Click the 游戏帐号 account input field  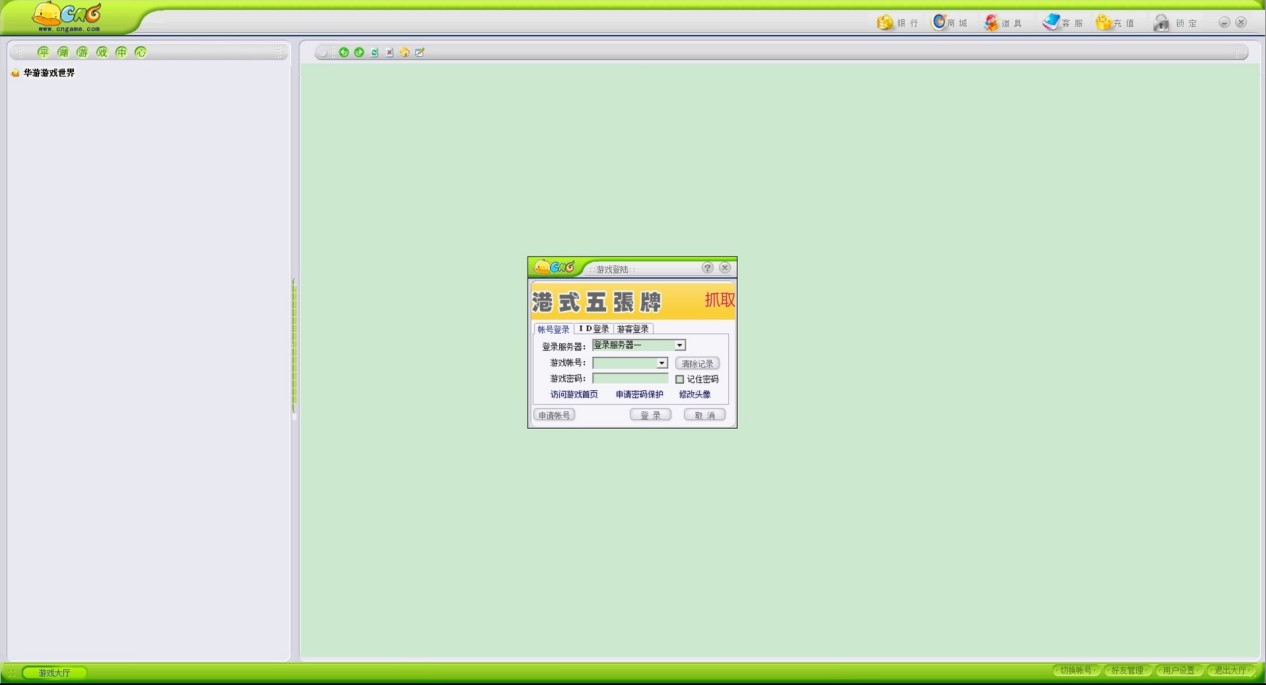pos(625,363)
